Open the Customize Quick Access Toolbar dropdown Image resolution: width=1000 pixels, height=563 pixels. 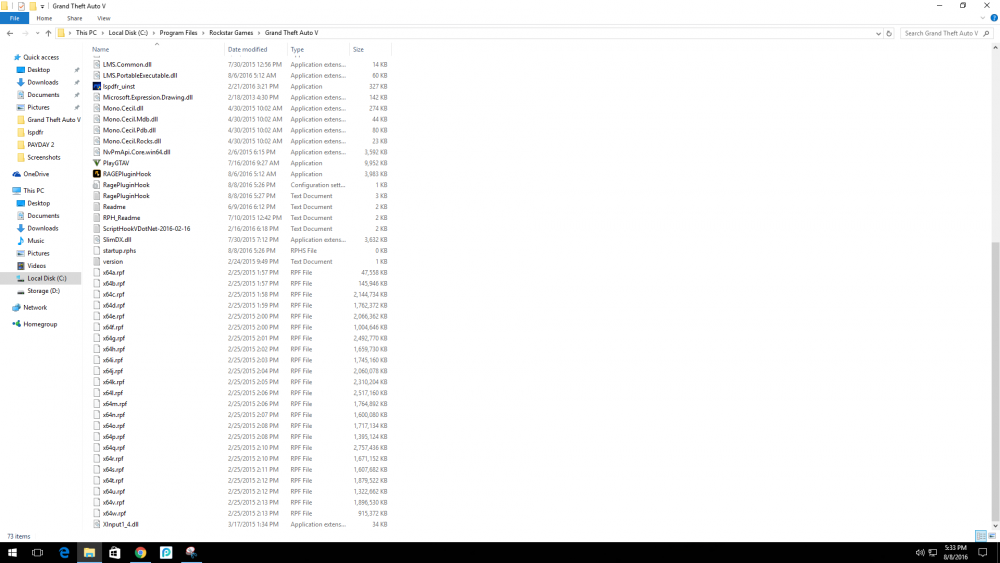point(43,6)
